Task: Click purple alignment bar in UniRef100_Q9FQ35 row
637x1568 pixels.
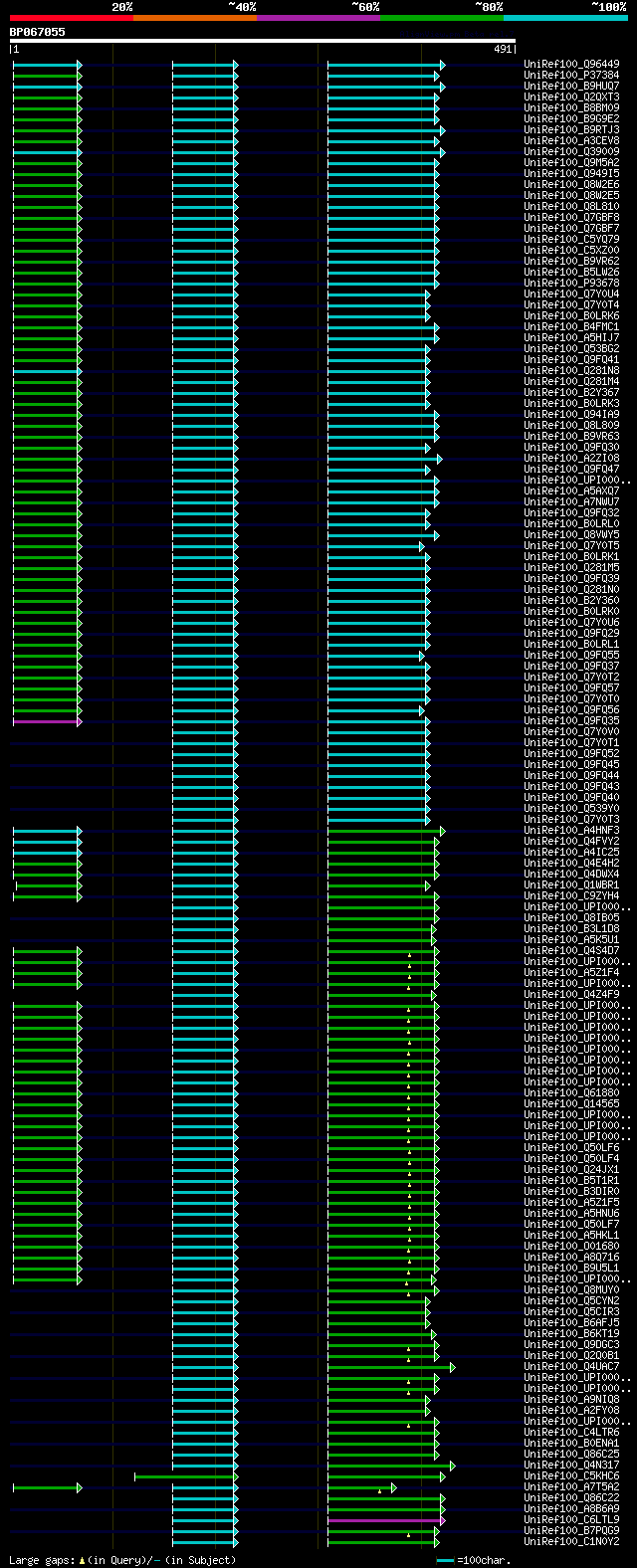Action: click(46, 721)
